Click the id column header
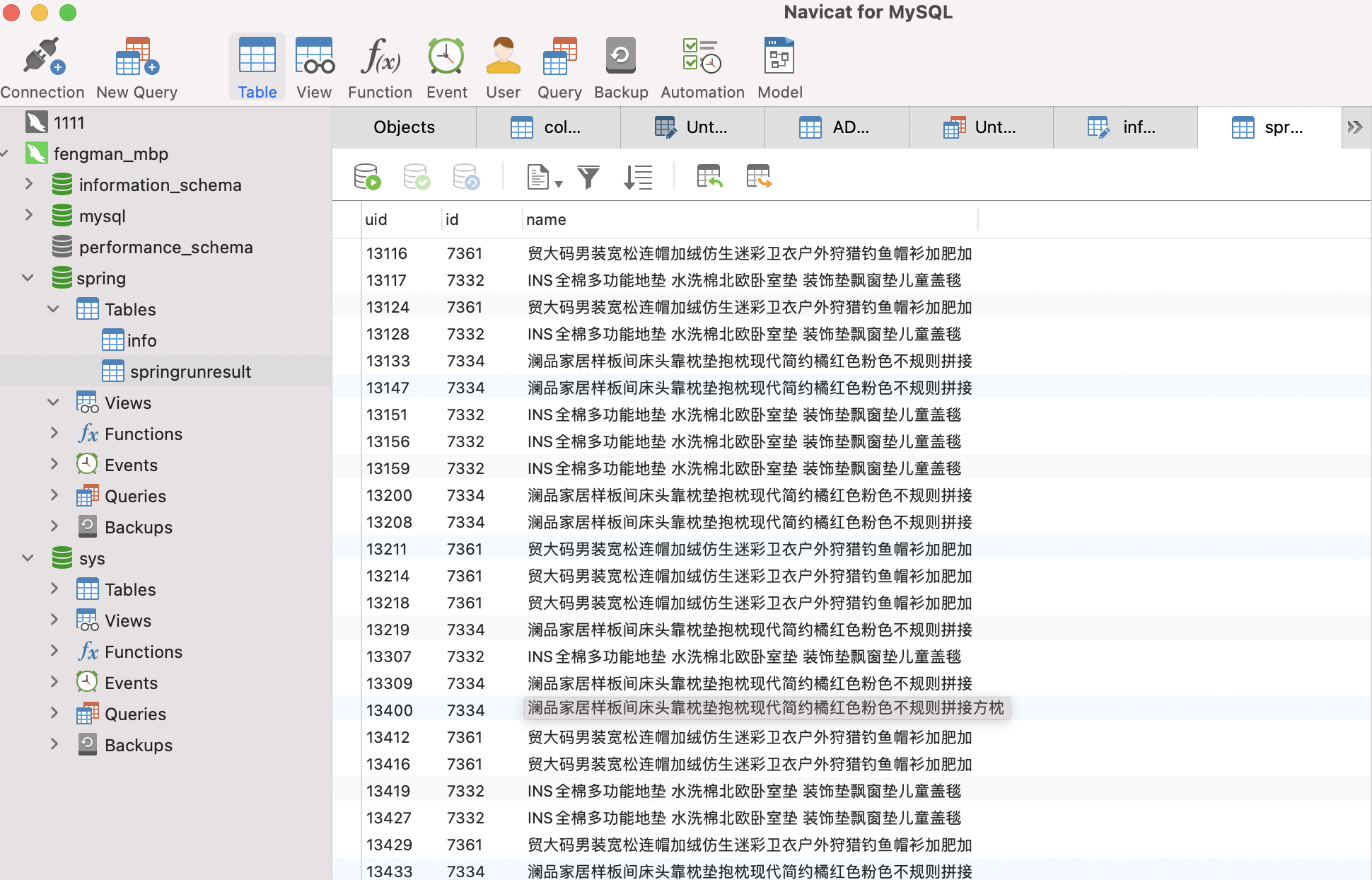1372x880 pixels. (x=482, y=219)
